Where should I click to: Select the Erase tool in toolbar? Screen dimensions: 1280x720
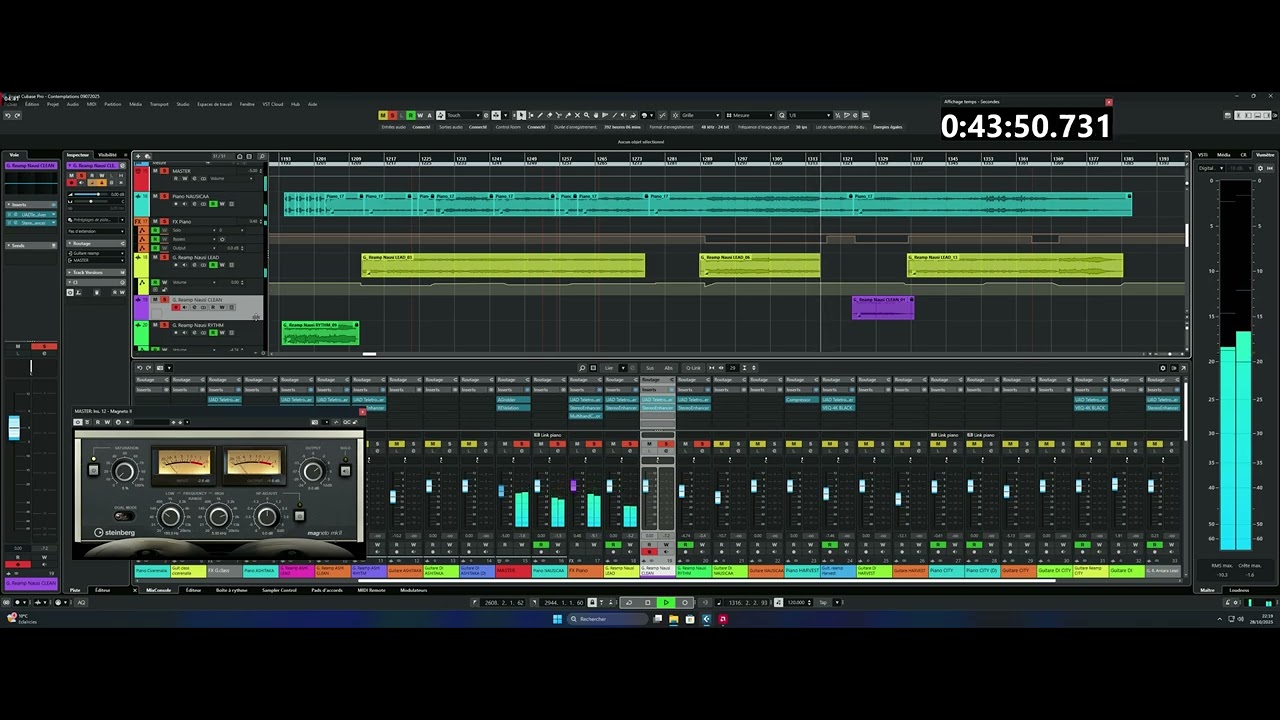tap(549, 115)
